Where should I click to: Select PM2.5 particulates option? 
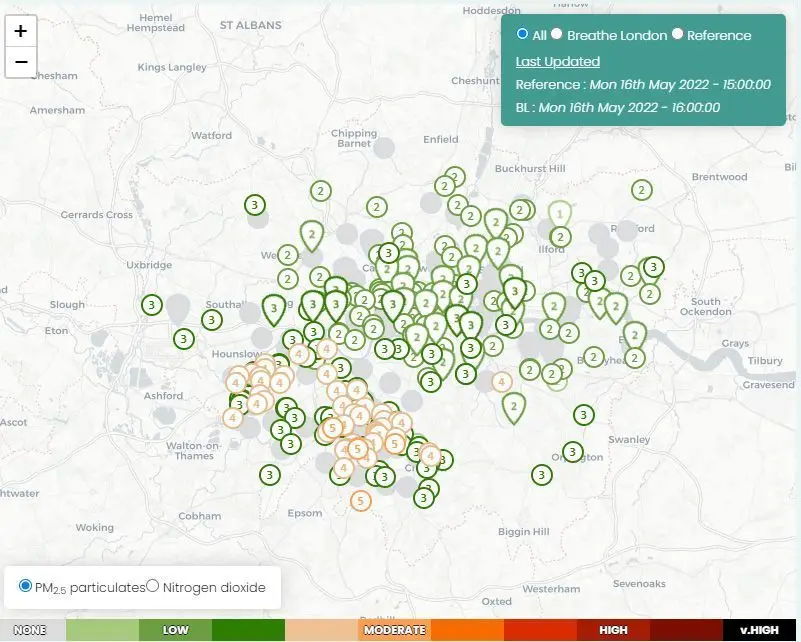[x=25, y=585]
